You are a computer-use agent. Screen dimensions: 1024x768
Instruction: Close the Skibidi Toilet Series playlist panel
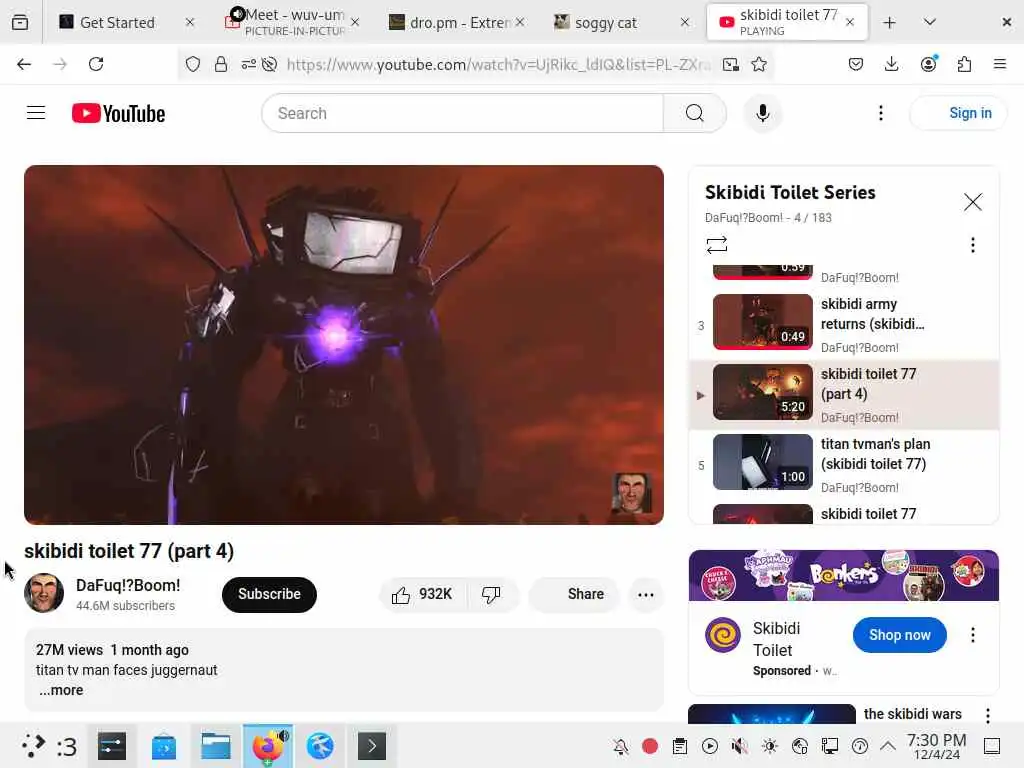pos(972,202)
